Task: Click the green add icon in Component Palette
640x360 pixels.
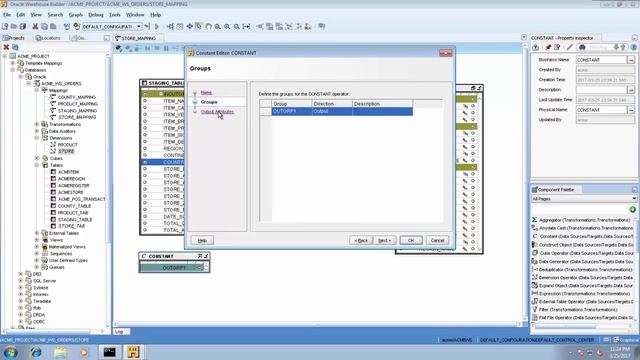Action: click(x=632, y=209)
